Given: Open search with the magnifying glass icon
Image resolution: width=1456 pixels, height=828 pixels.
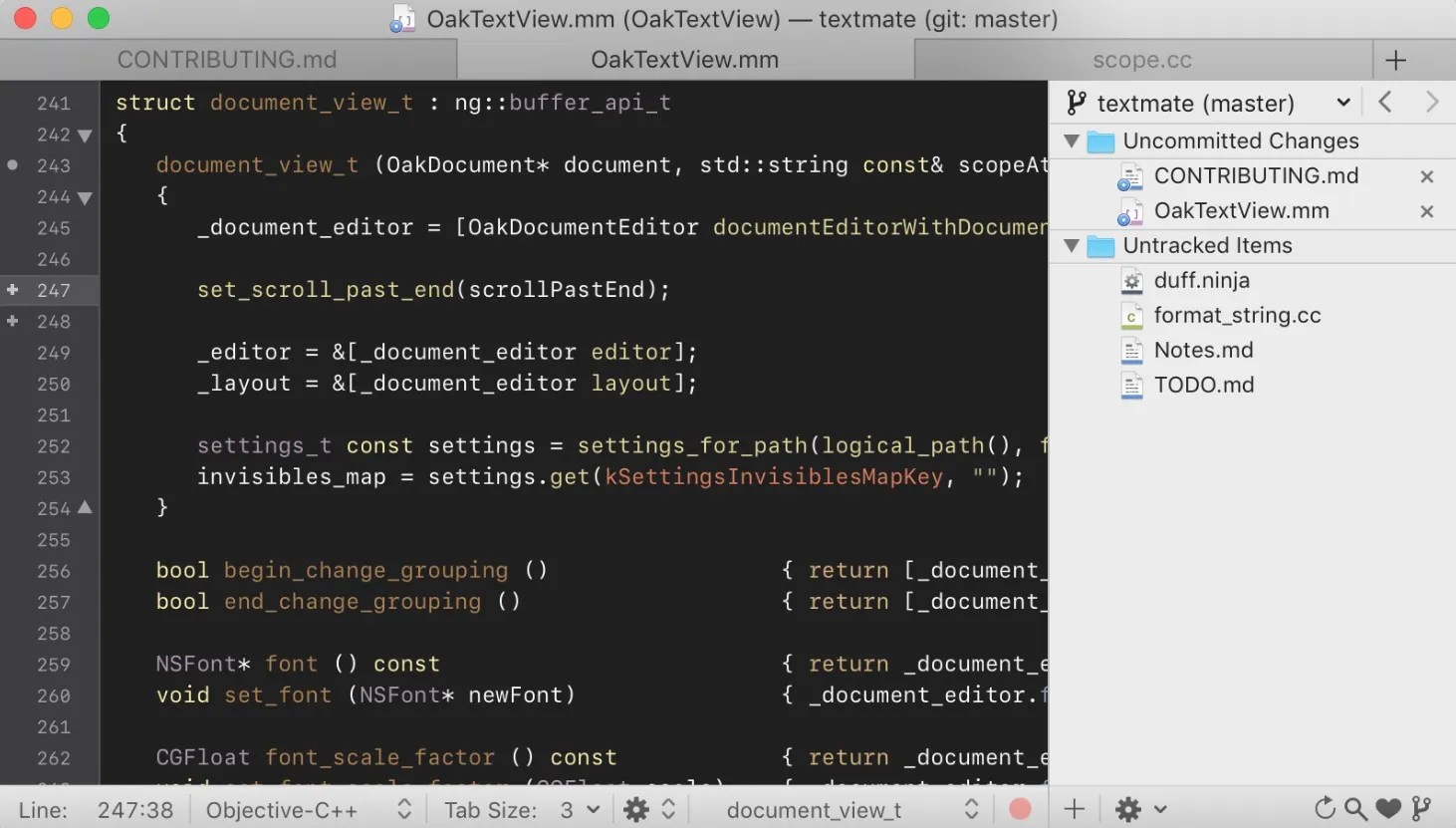Looking at the screenshot, I should [x=1355, y=809].
